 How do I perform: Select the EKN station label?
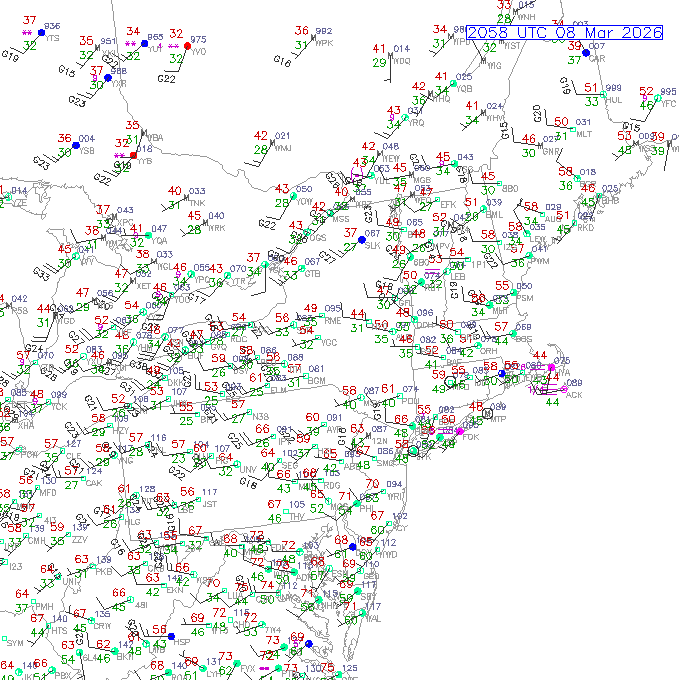pos(175,590)
